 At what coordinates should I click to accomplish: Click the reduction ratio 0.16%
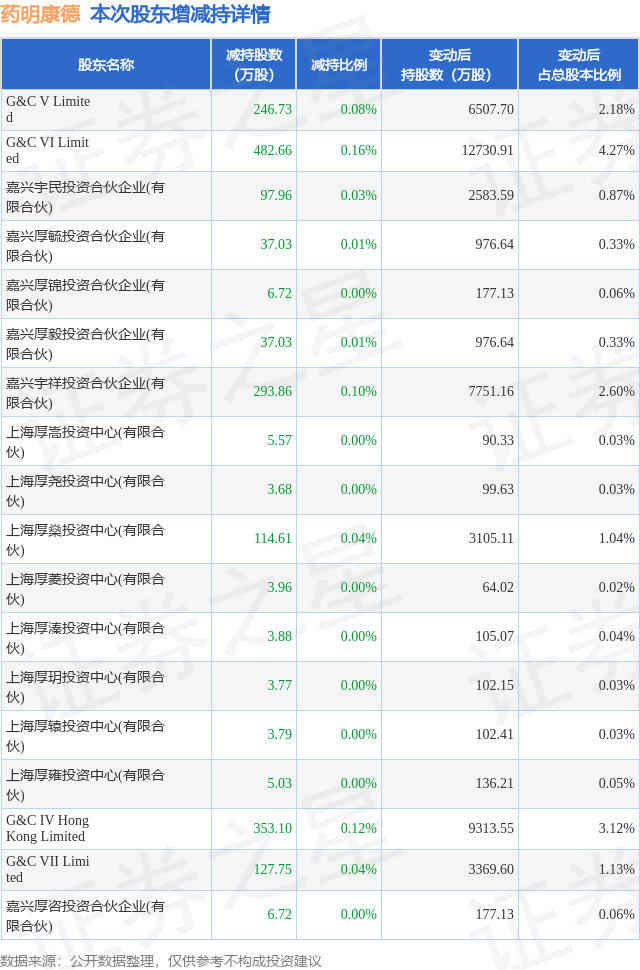359,150
